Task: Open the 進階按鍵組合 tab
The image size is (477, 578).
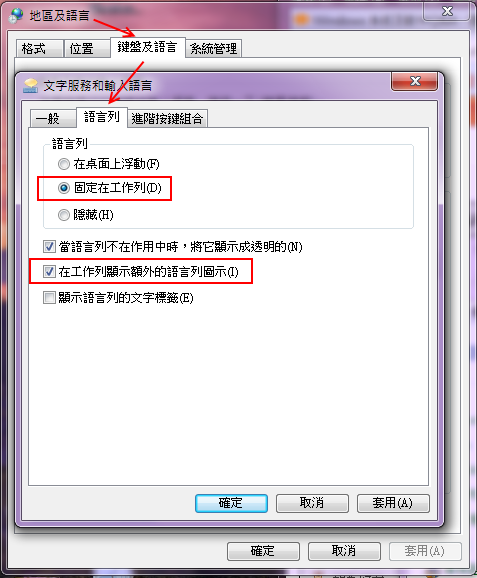Action: [167, 119]
